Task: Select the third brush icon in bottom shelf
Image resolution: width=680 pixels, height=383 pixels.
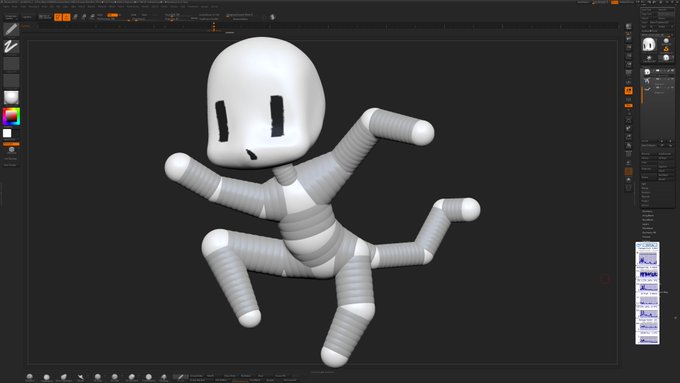Action: 64,377
